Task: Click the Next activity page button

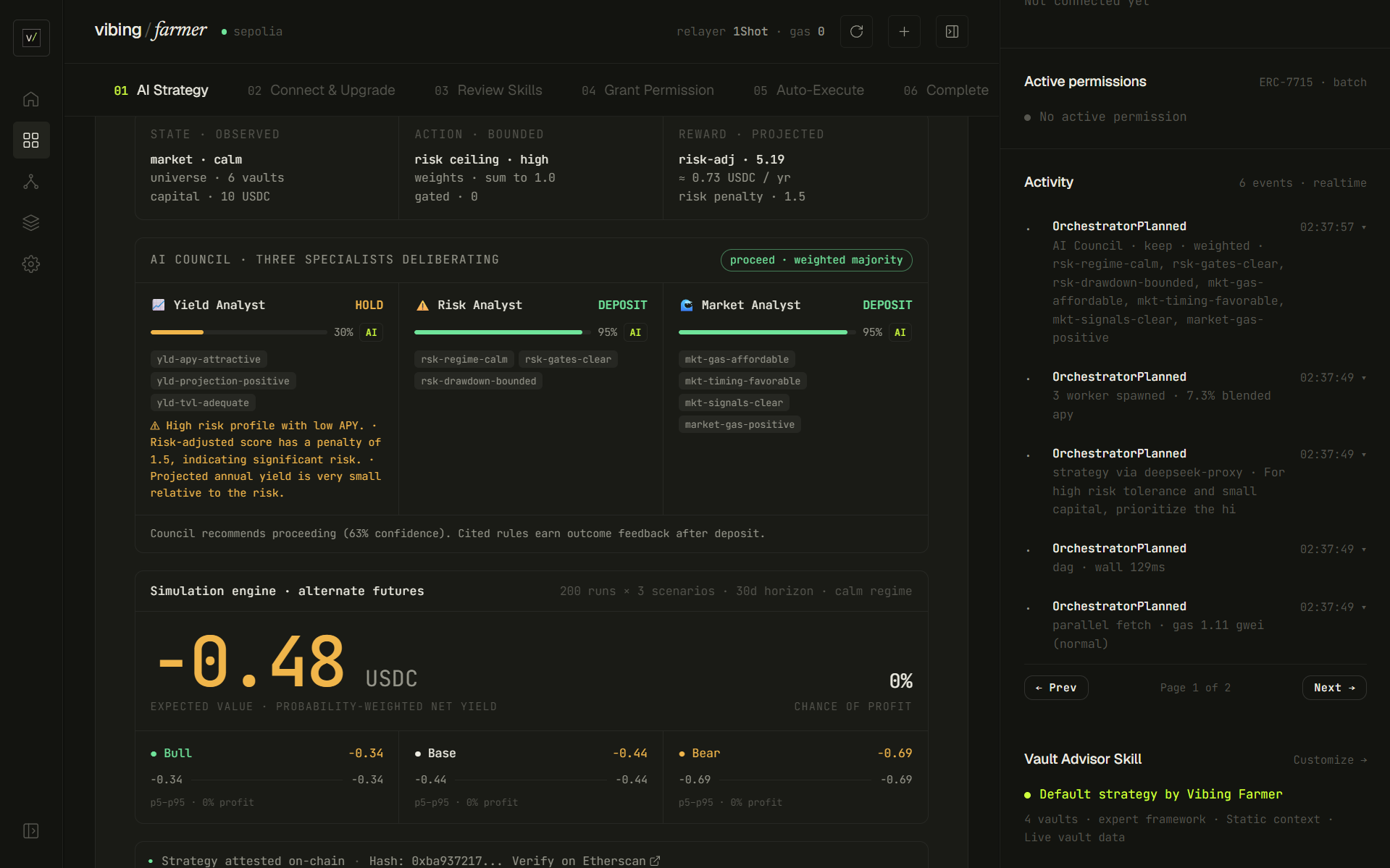Action: [x=1334, y=688]
